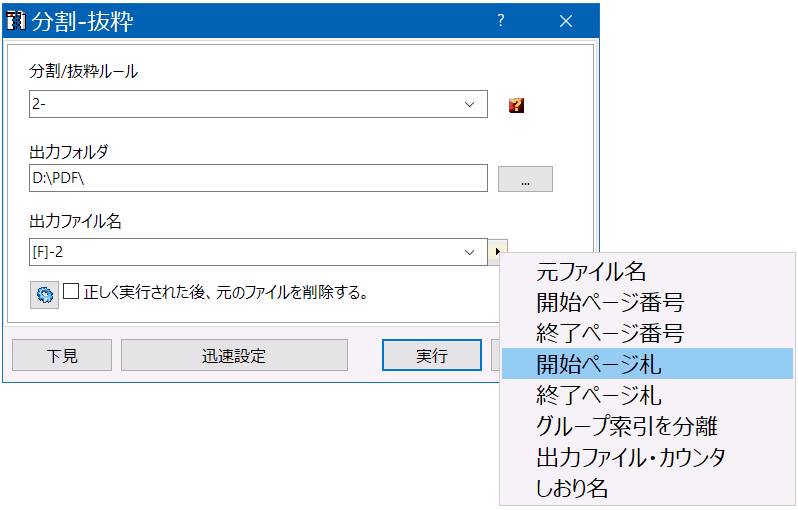This screenshot has height=510, width=798.
Task: Click the 実行 execute button
Action: coord(432,355)
